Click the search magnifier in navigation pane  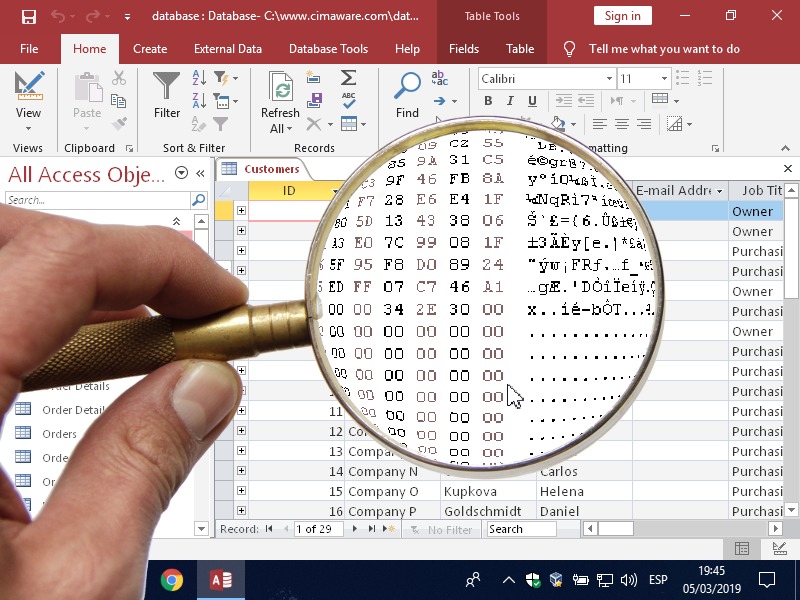pos(198,199)
